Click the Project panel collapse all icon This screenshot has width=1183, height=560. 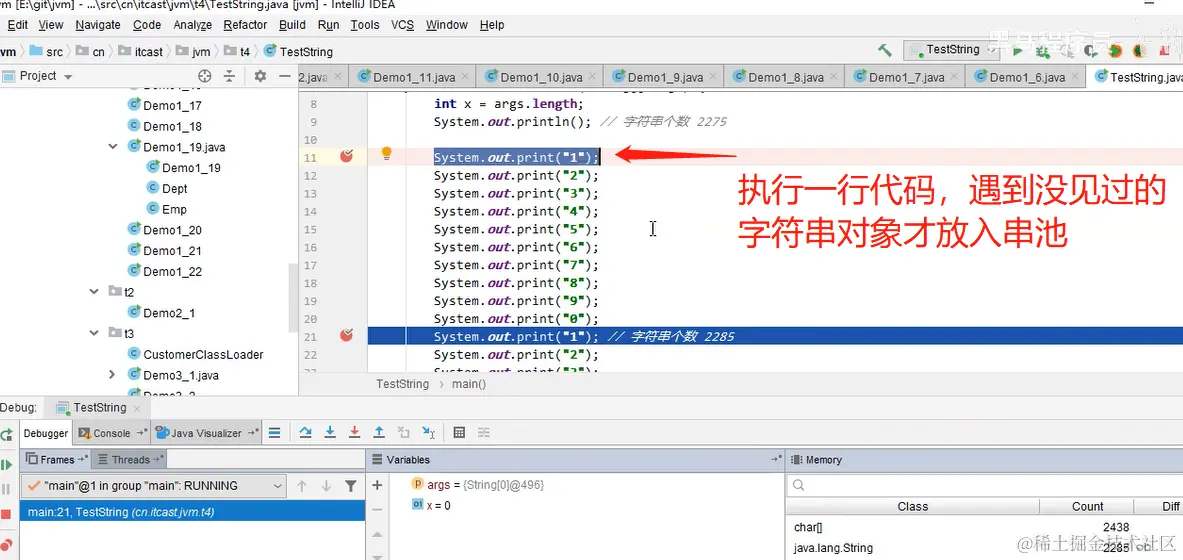229,76
